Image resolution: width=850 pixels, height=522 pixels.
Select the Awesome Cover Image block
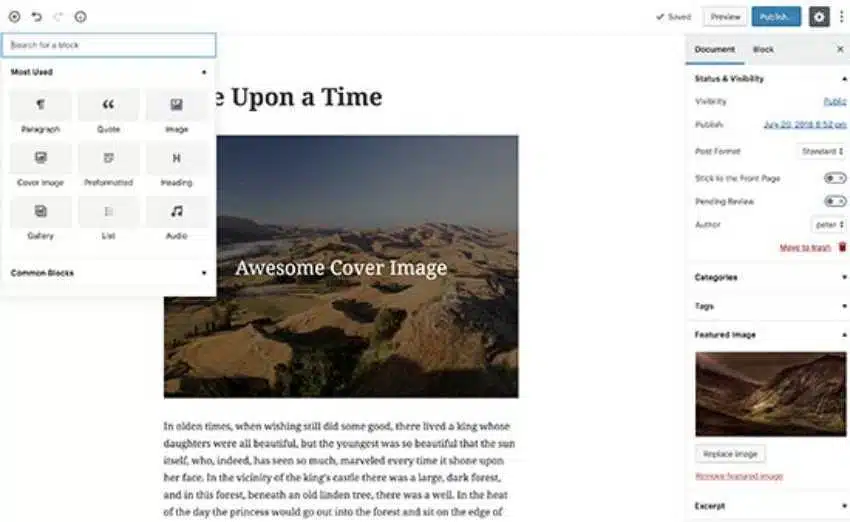(x=341, y=268)
